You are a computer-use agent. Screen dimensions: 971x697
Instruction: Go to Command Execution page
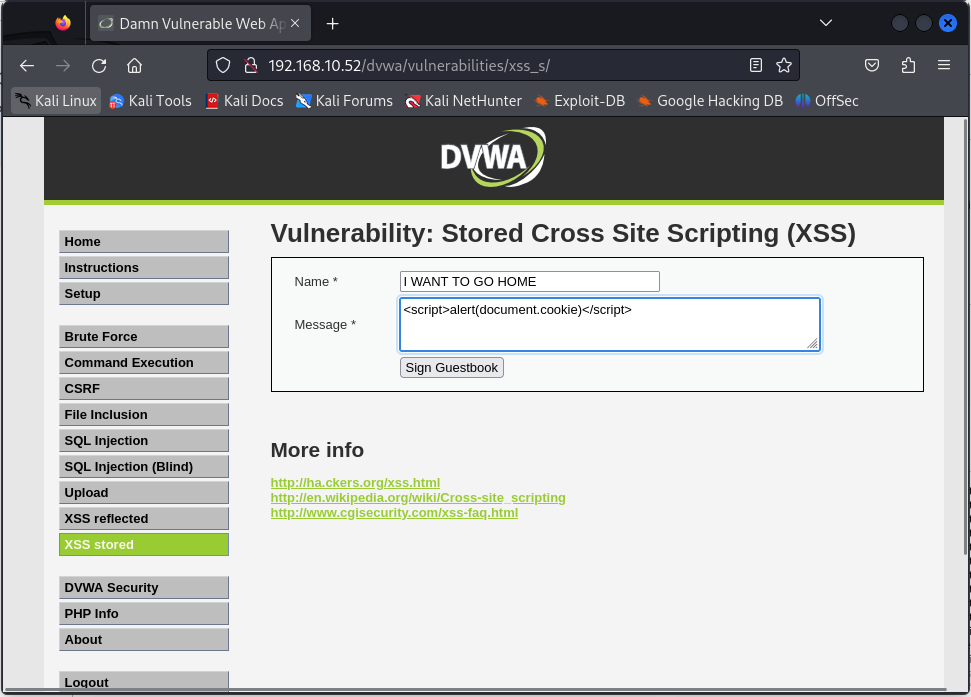(x=144, y=363)
